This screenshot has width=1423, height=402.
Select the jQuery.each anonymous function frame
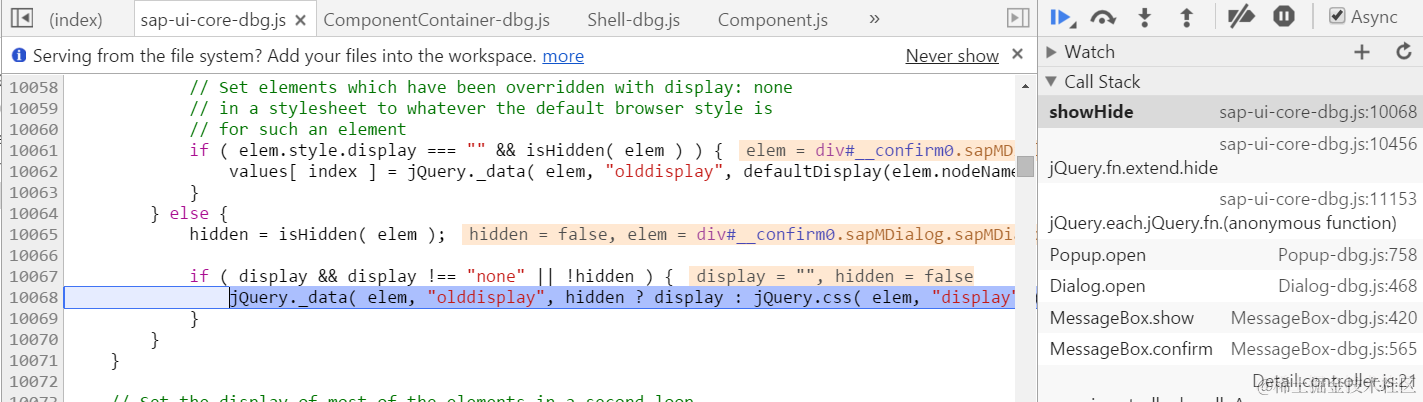pos(1230,211)
